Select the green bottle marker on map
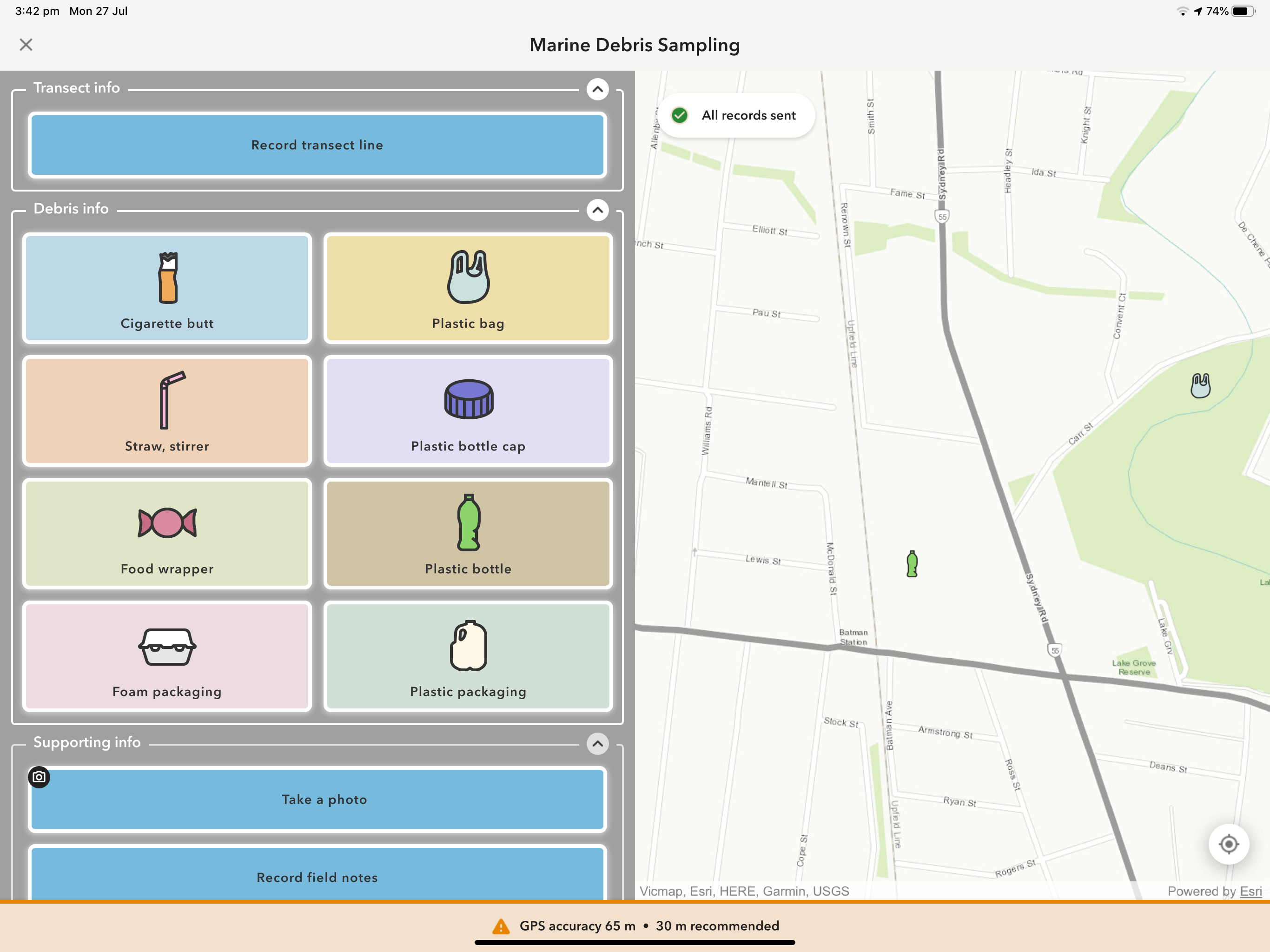This screenshot has height=952, width=1270. 912,563
